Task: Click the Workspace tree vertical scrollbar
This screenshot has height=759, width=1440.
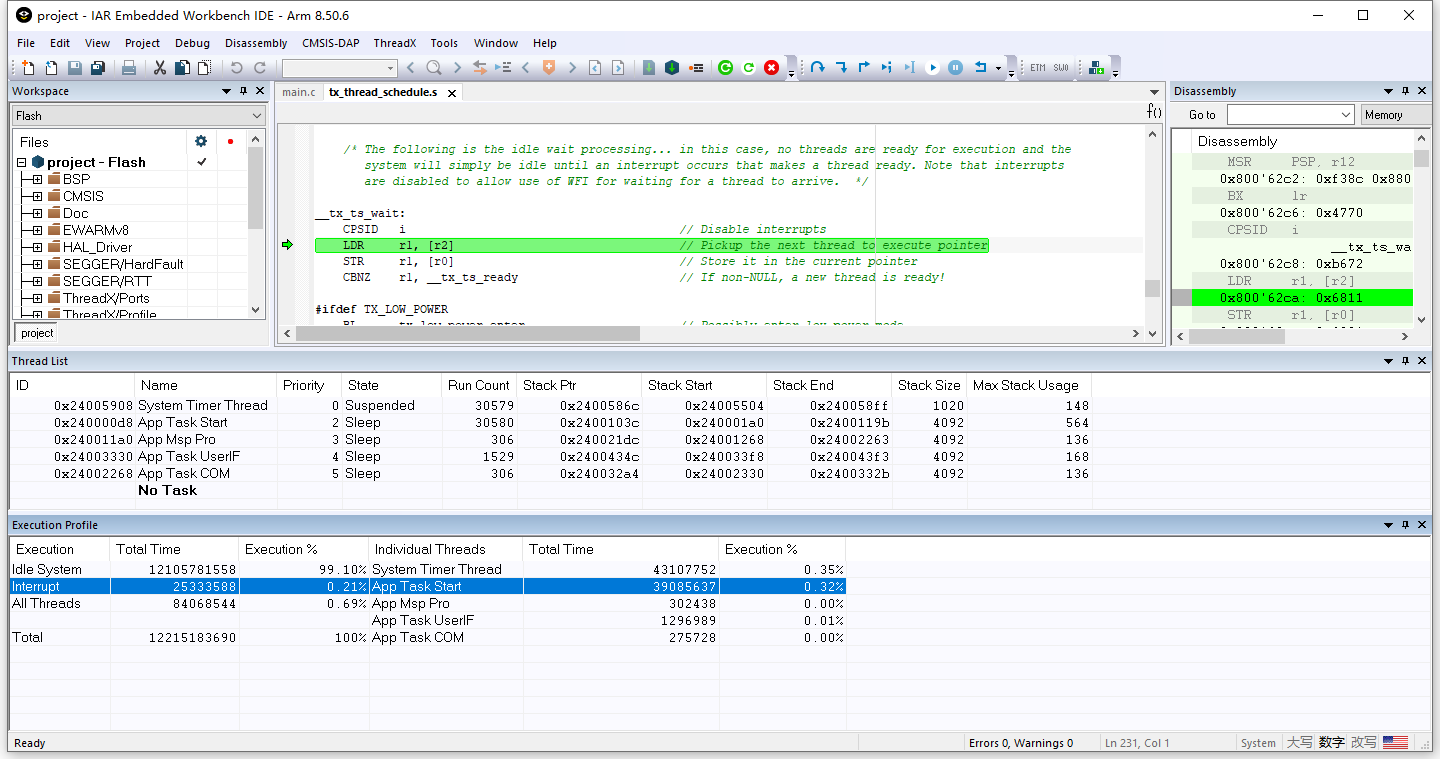Action: [255, 190]
